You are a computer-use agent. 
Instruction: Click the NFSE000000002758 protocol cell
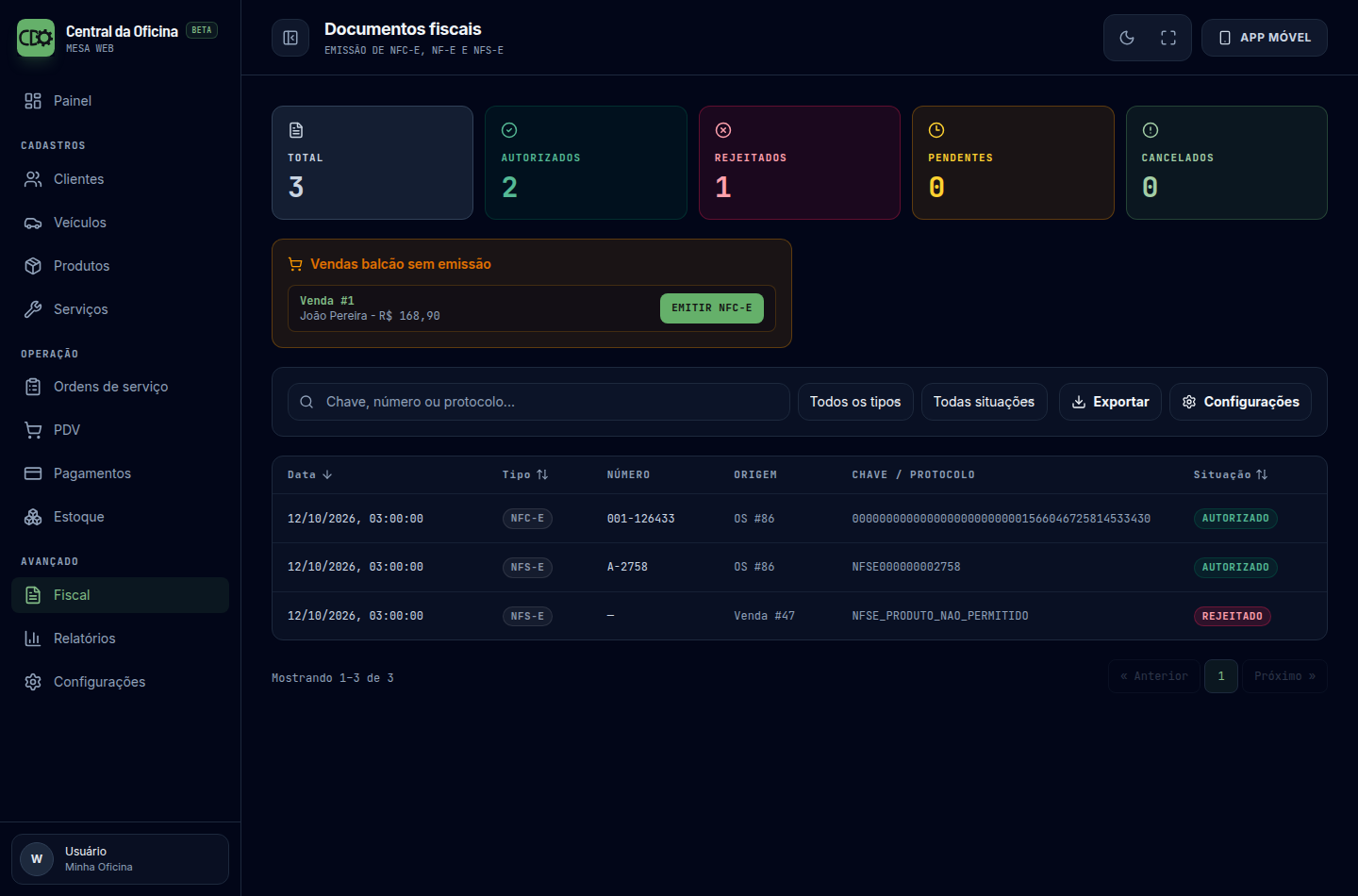tap(906, 568)
